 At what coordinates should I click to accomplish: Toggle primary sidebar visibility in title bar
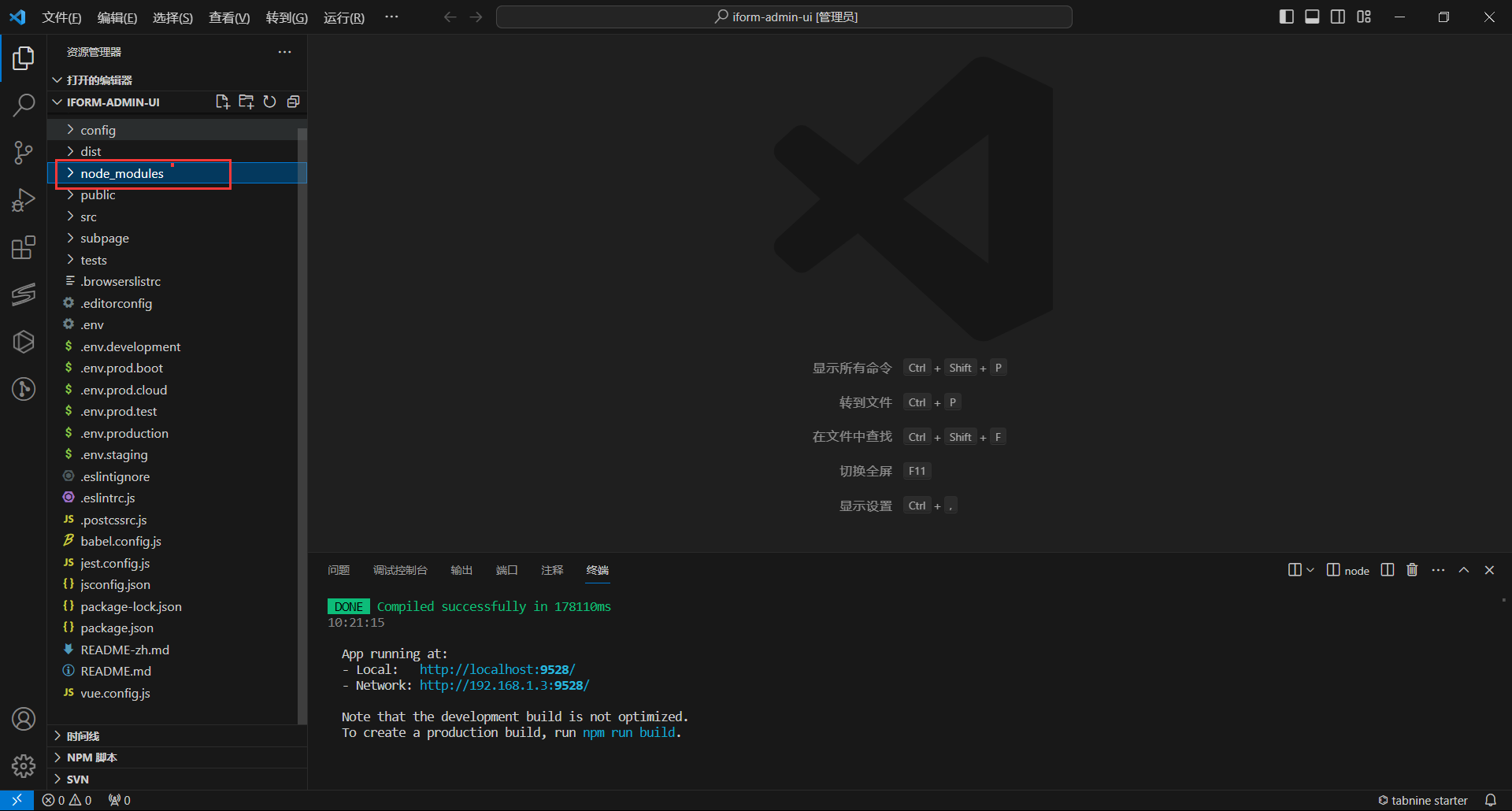(x=1286, y=17)
